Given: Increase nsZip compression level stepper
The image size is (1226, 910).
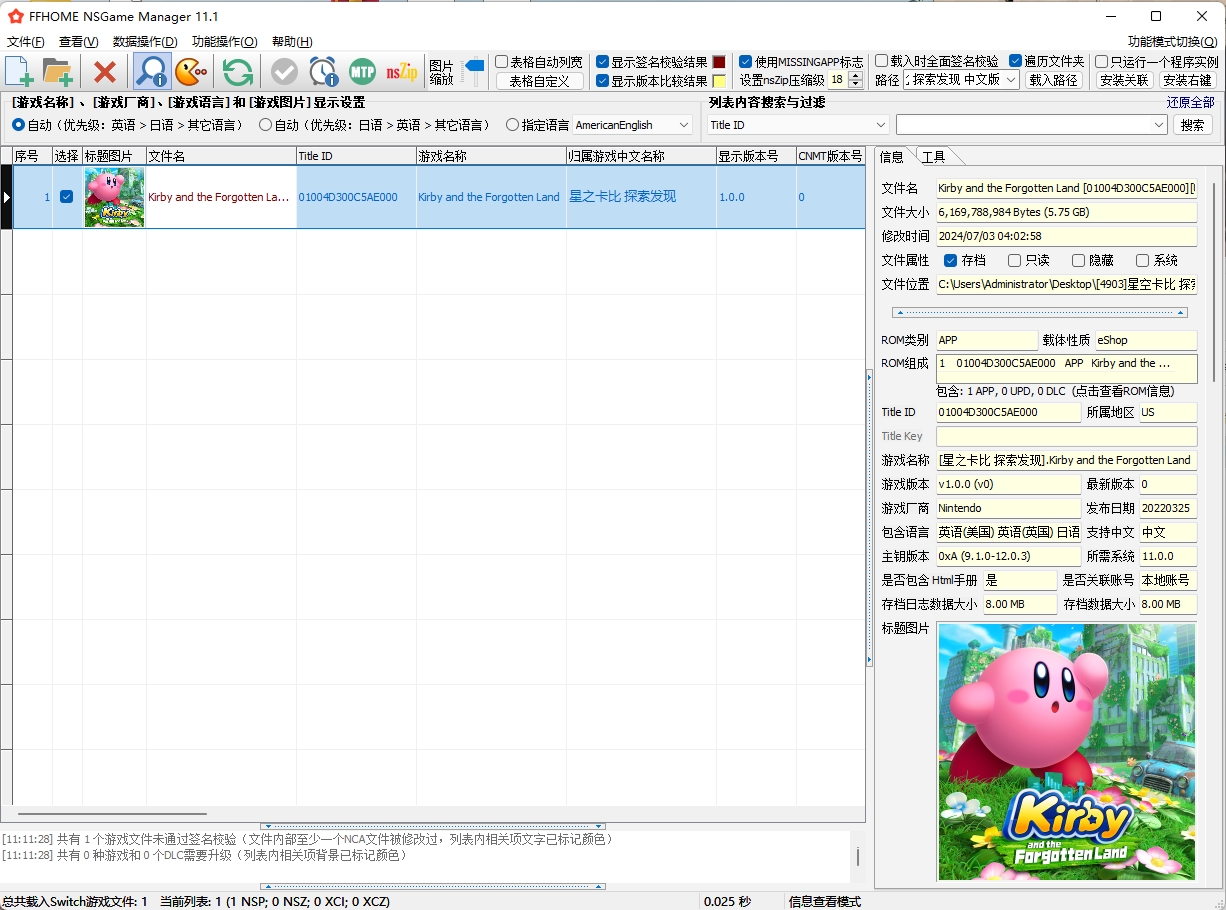Looking at the screenshot, I should click(x=856, y=76).
